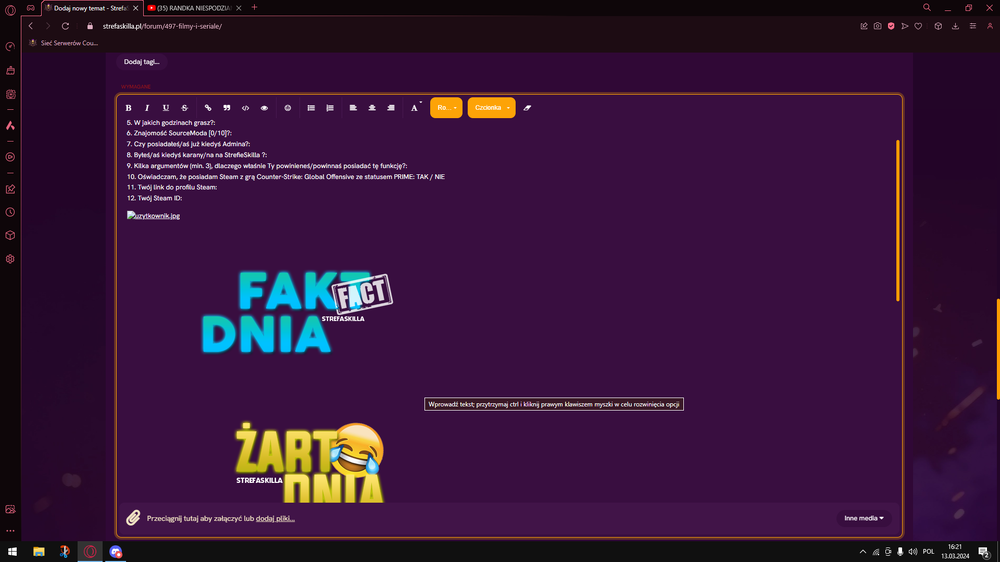Open the text color picker A icon
The width and height of the screenshot is (1000, 562).
pos(415,108)
